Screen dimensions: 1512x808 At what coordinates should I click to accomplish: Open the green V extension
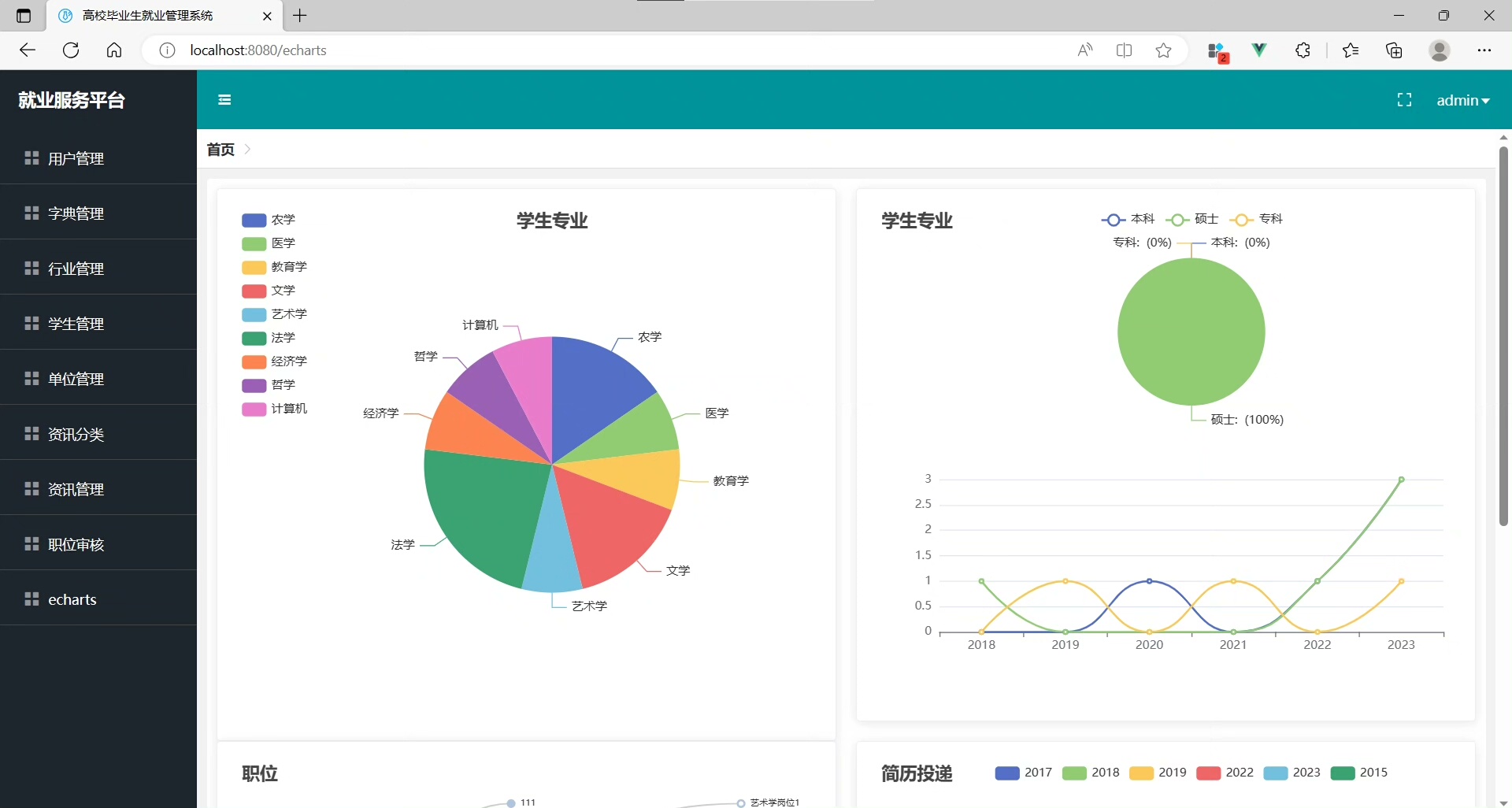[x=1259, y=50]
